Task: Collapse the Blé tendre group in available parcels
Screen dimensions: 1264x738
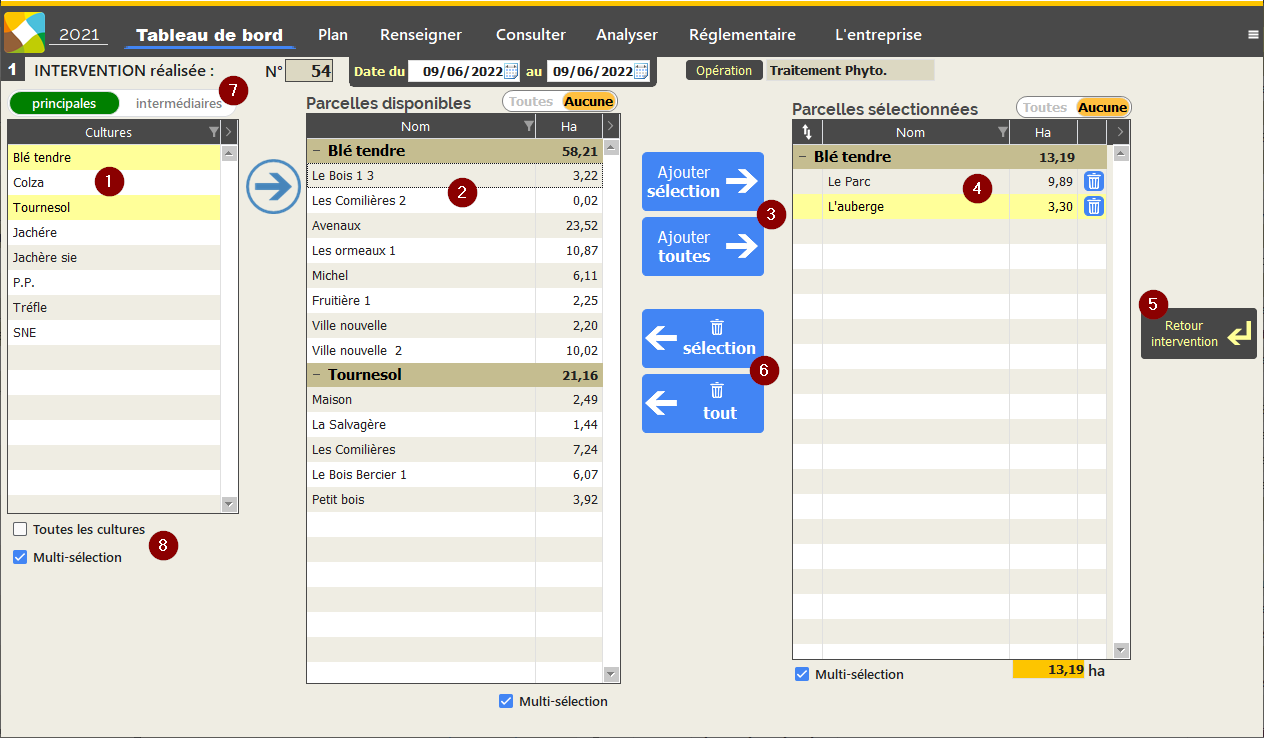Action: [316, 151]
